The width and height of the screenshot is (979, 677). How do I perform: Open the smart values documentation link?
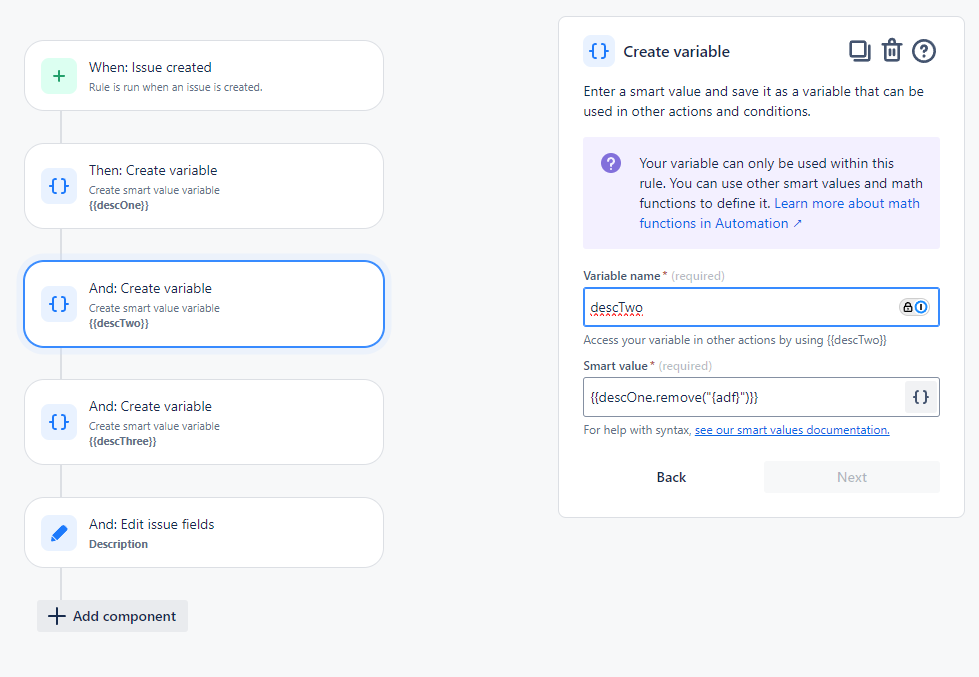pos(792,430)
